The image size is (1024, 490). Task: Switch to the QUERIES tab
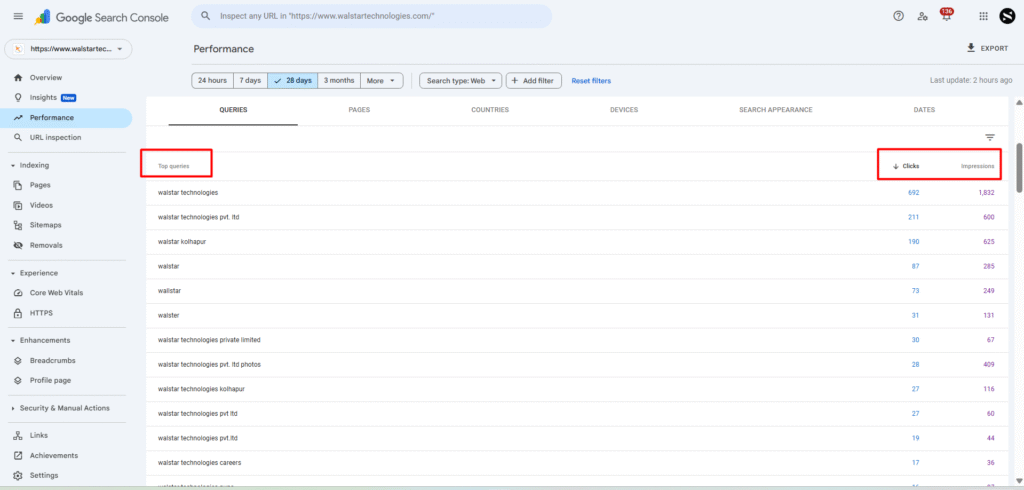pos(233,110)
